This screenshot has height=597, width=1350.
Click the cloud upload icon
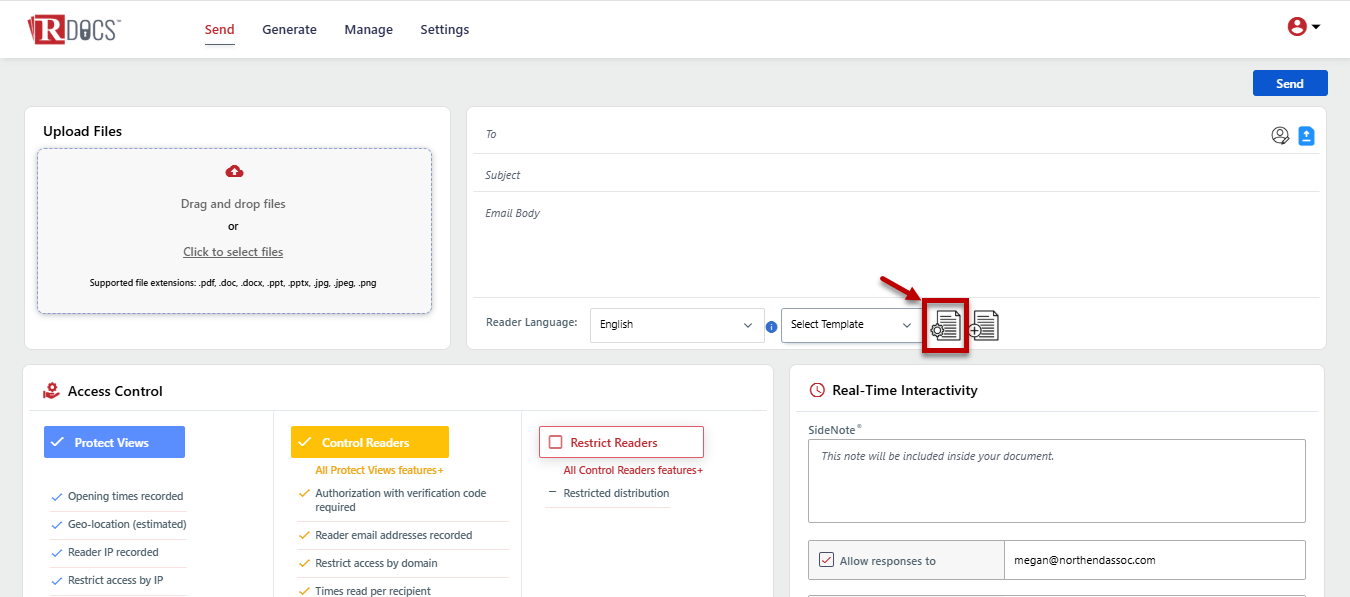coord(234,171)
